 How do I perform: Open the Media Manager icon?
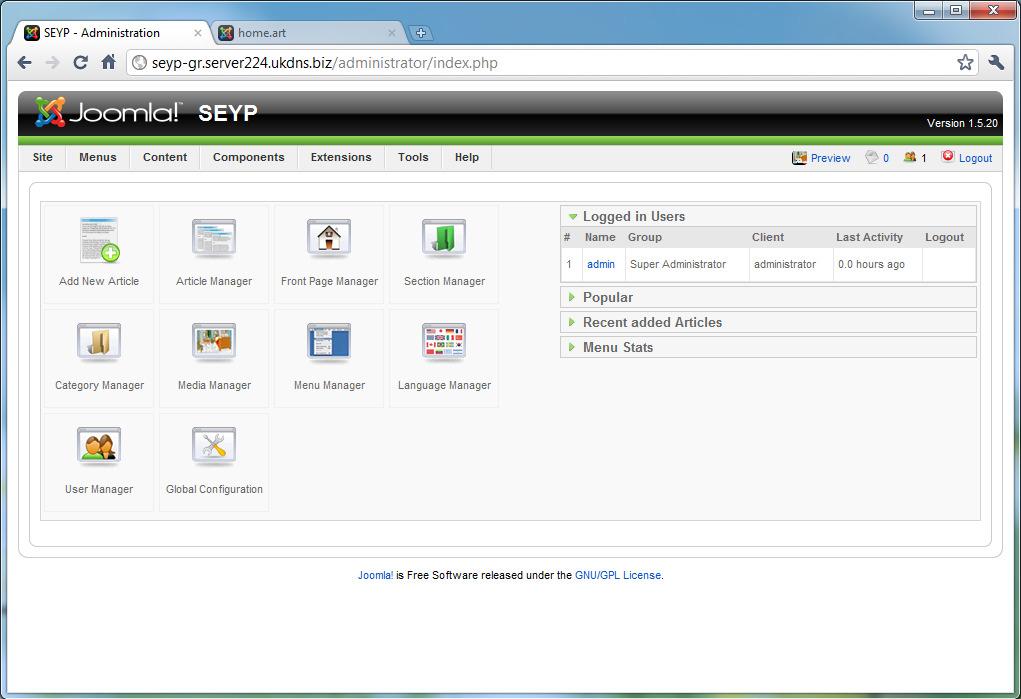pos(214,343)
